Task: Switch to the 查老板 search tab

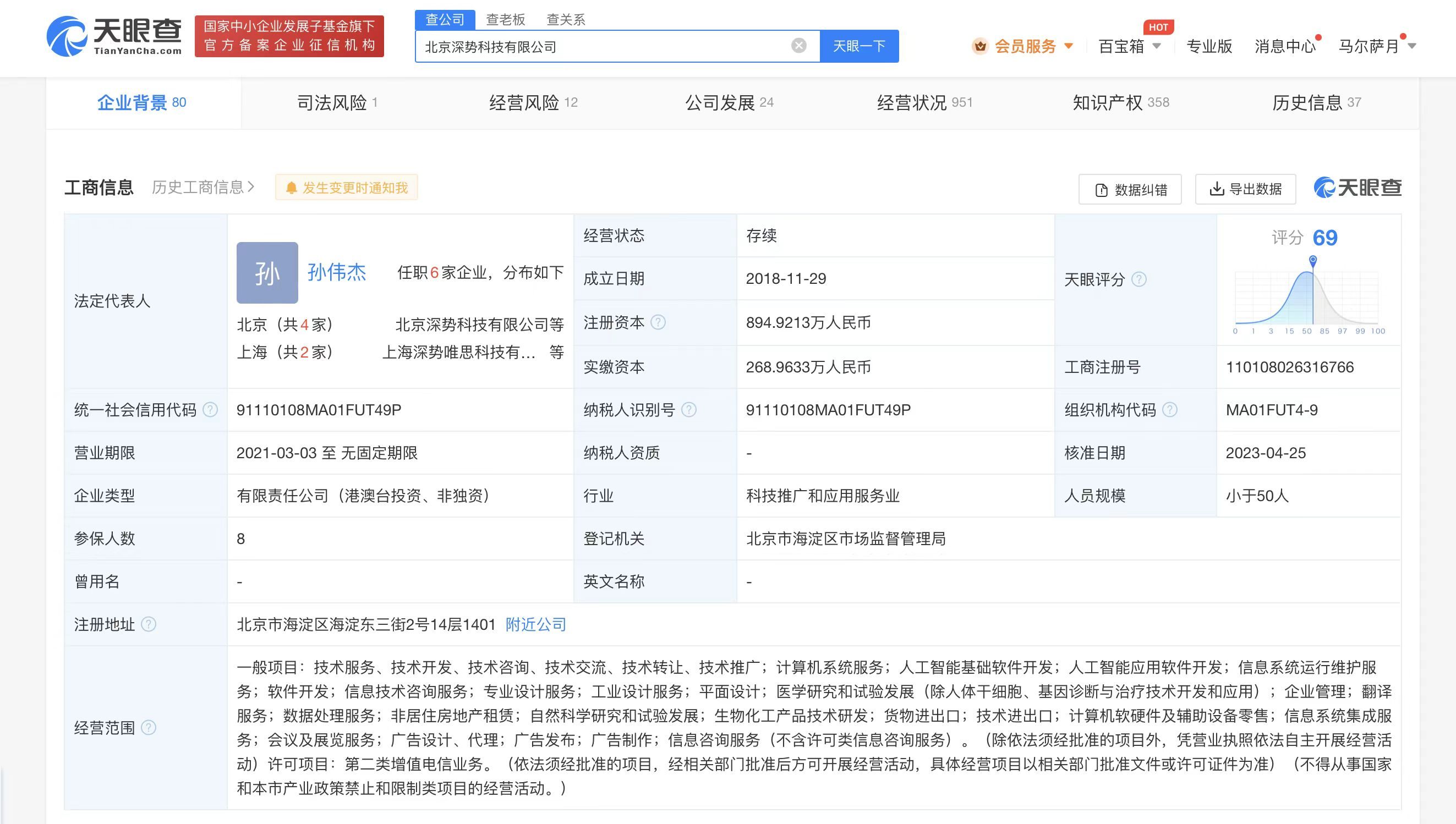Action: [506, 19]
